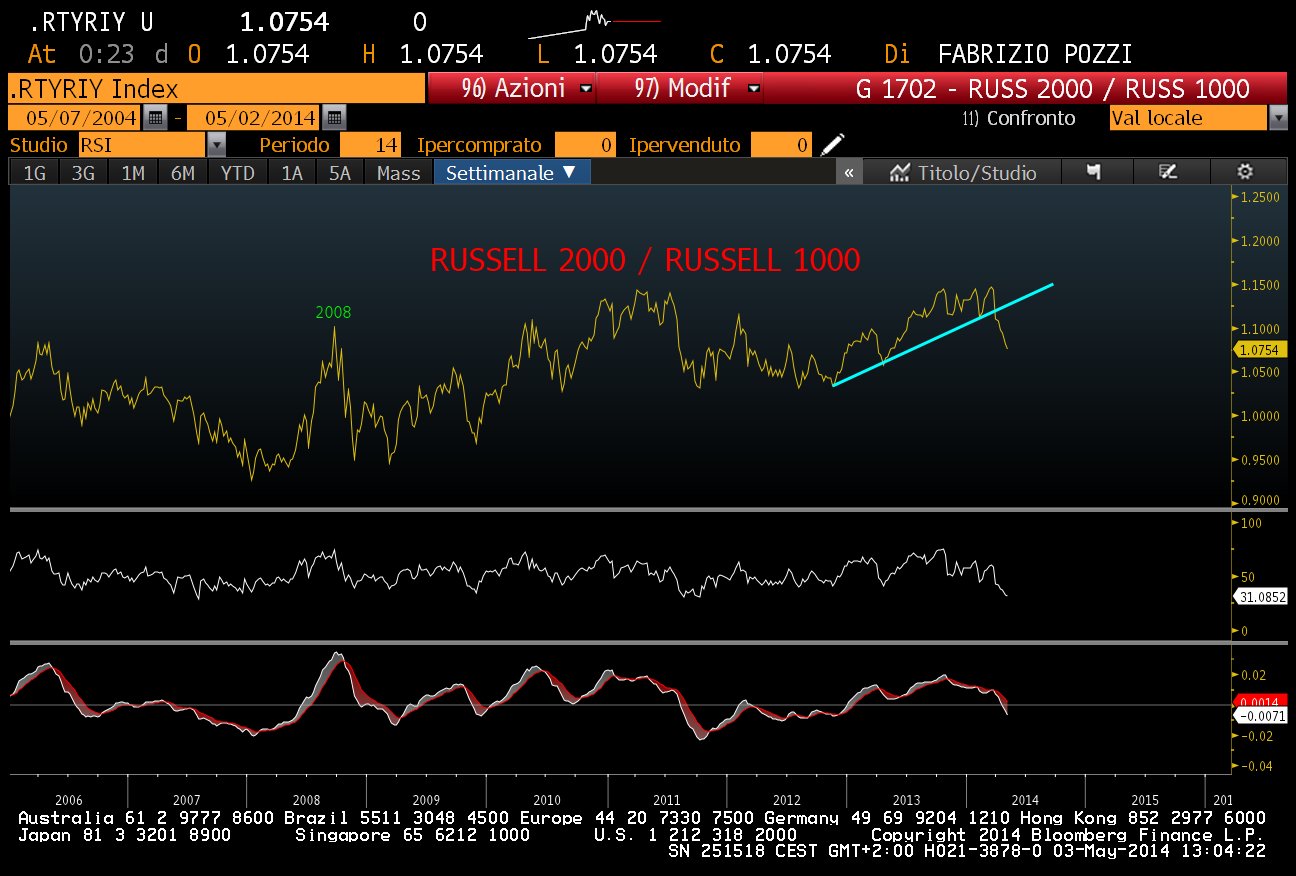Select the 6M time range tab

pos(183,173)
